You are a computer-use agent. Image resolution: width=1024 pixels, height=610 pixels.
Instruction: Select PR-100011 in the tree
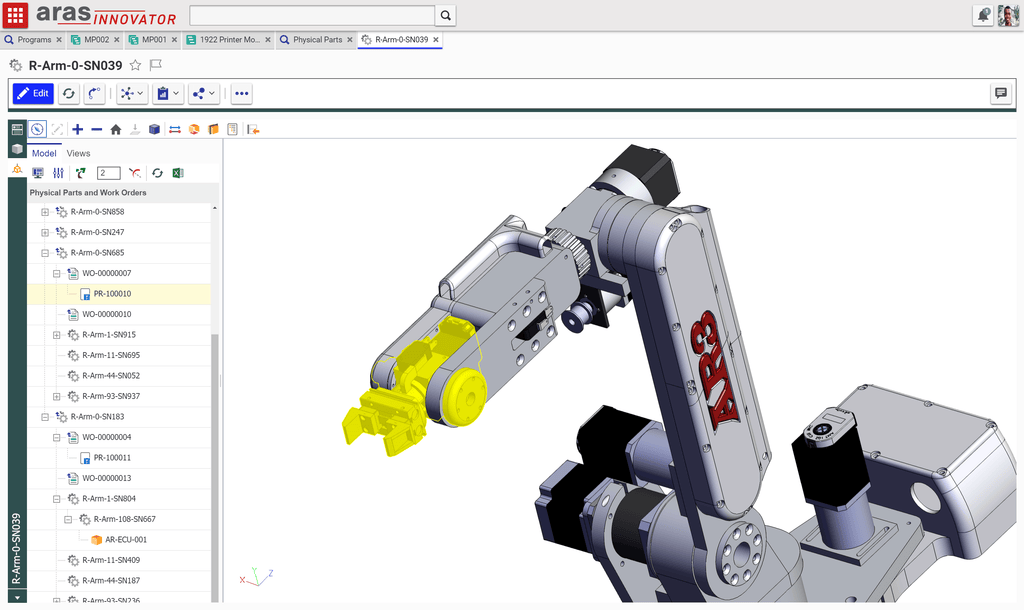pyautogui.click(x=112, y=458)
